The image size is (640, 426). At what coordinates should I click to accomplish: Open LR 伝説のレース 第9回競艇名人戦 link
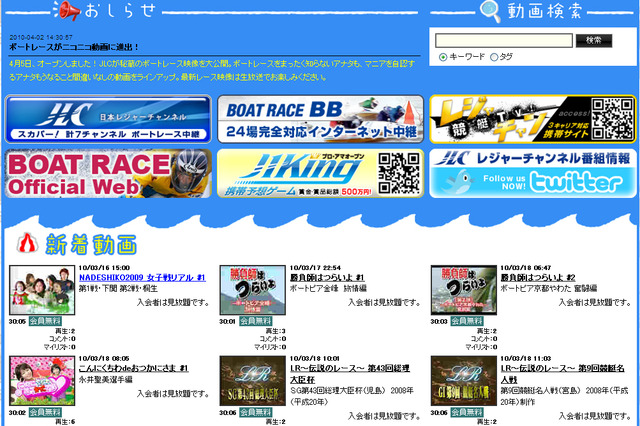(562, 374)
